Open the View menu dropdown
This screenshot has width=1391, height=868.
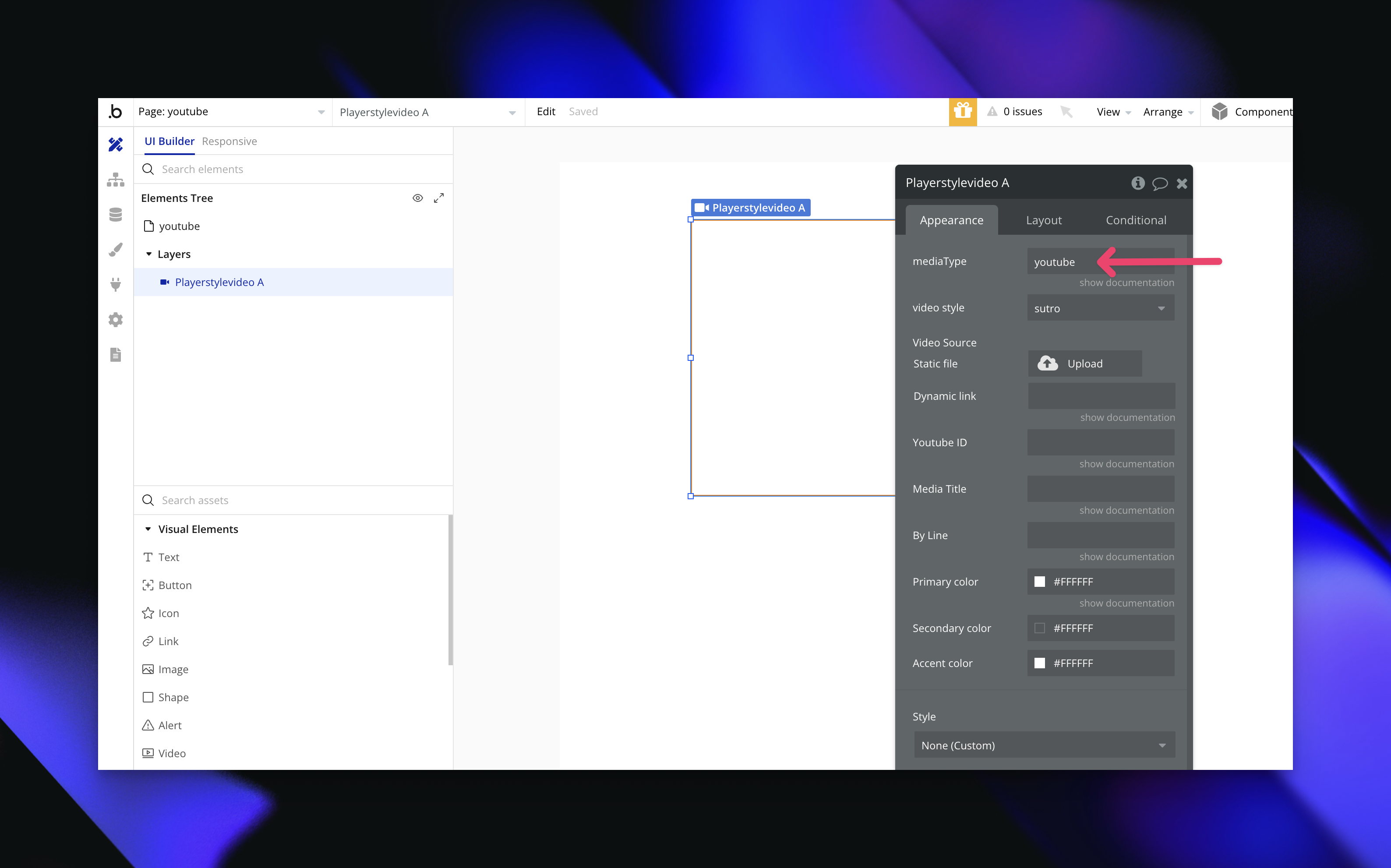click(1113, 112)
